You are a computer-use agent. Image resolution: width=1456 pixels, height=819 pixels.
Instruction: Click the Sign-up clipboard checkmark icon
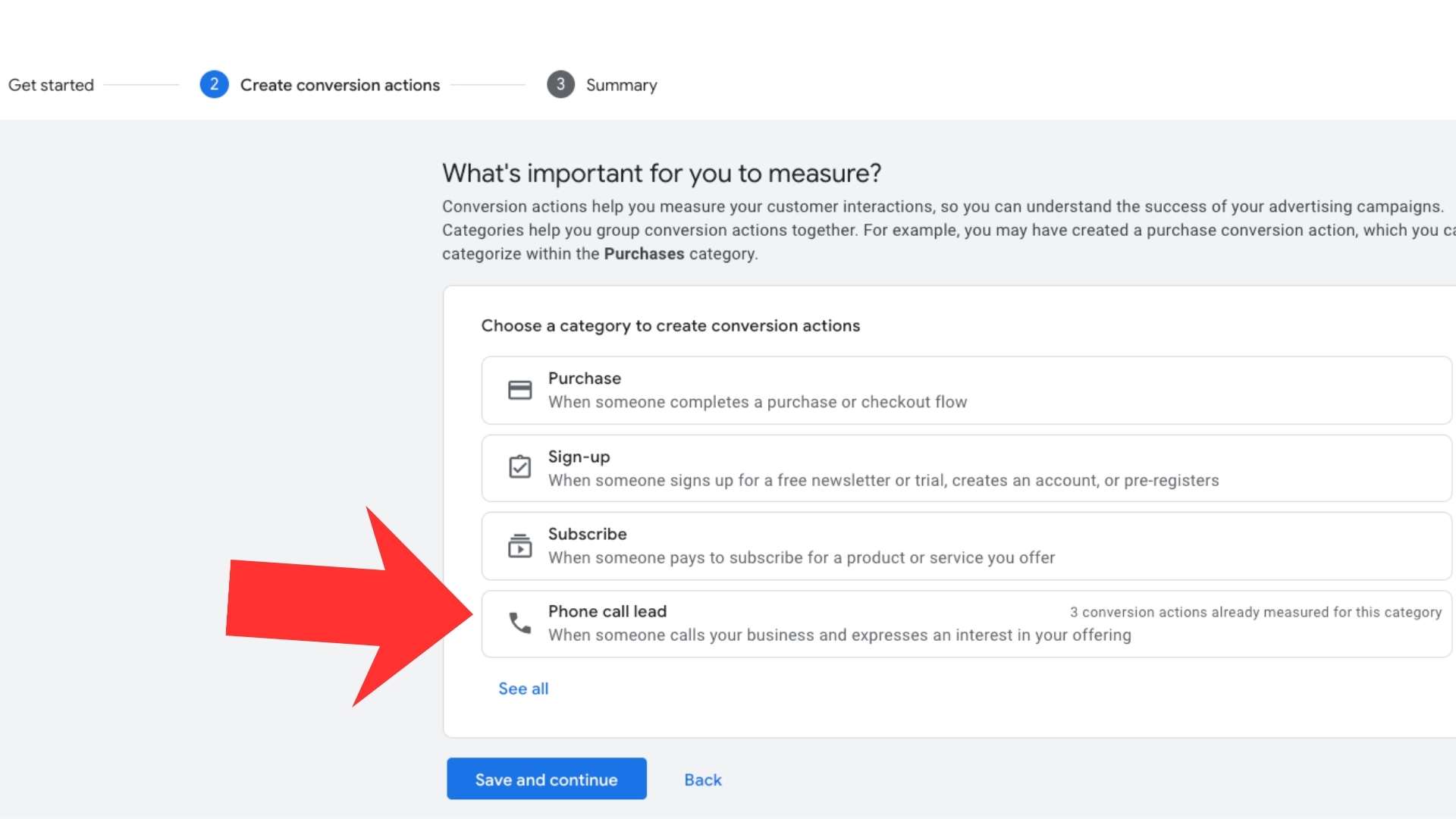(x=519, y=466)
